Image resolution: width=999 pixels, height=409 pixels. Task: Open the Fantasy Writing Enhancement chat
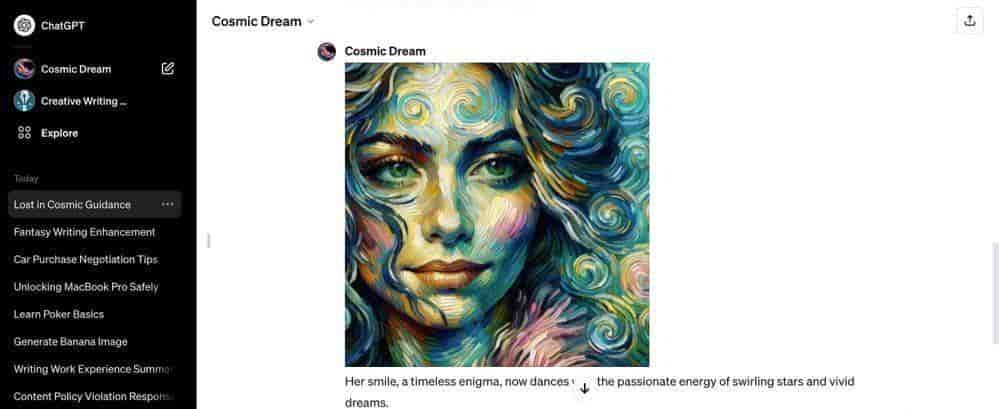85,232
